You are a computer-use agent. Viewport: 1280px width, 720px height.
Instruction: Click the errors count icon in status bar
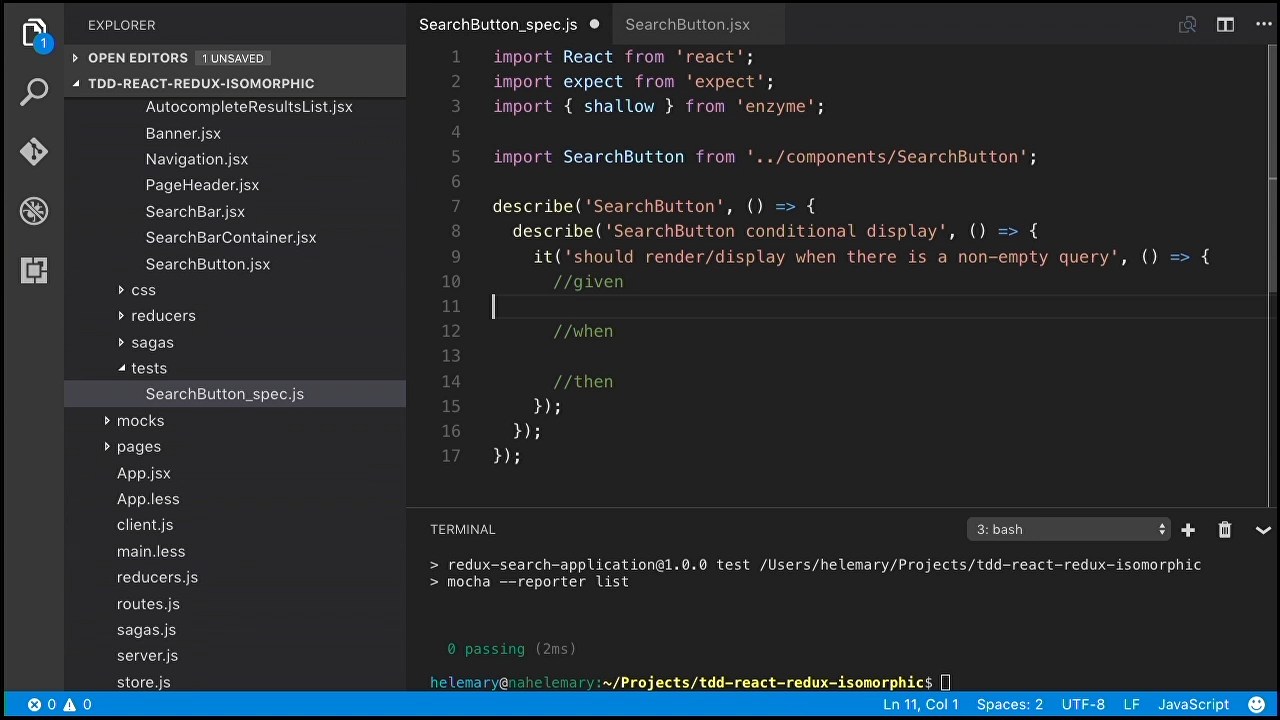click(41, 705)
